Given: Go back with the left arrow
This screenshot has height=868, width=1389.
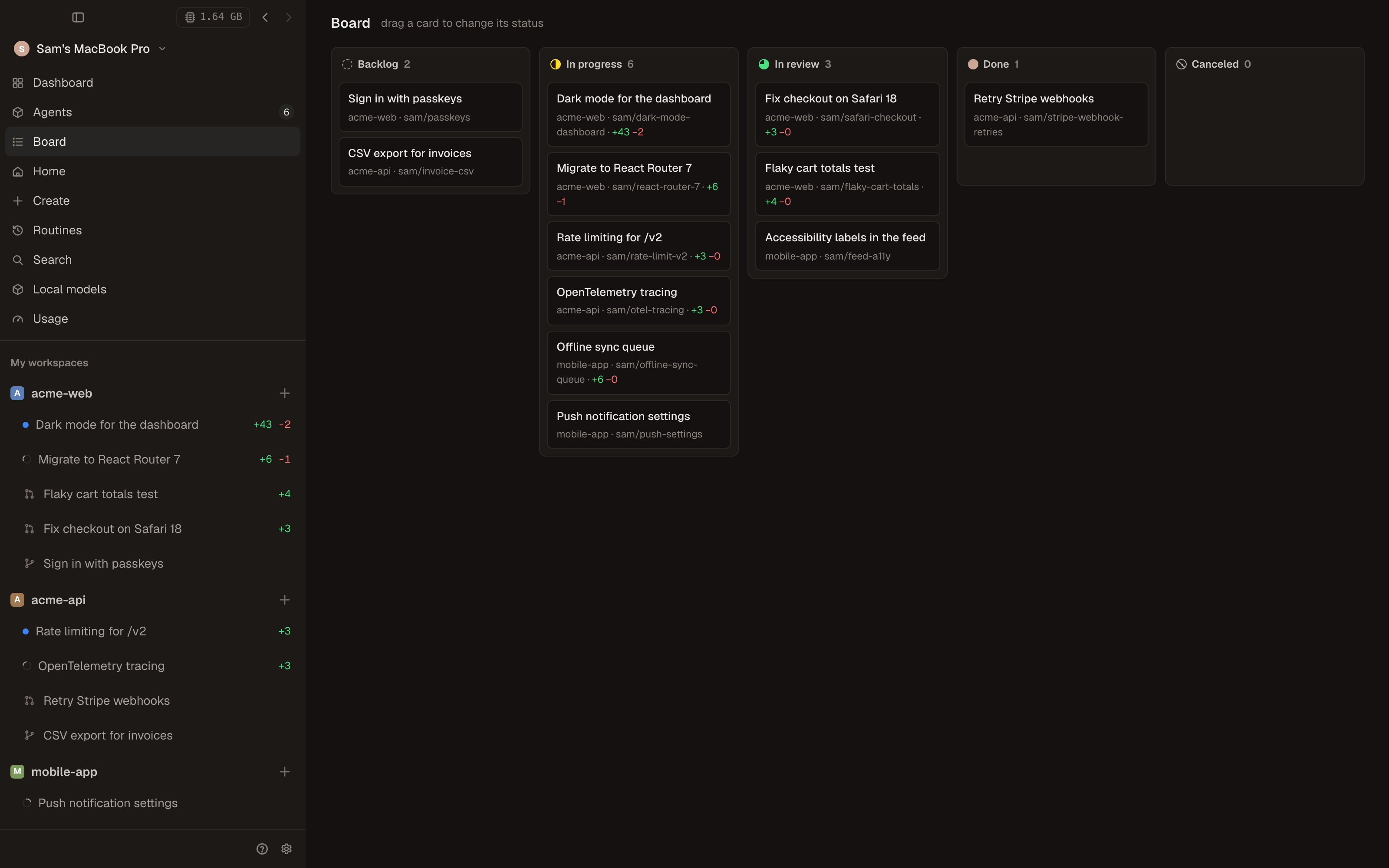Looking at the screenshot, I should coord(265,17).
